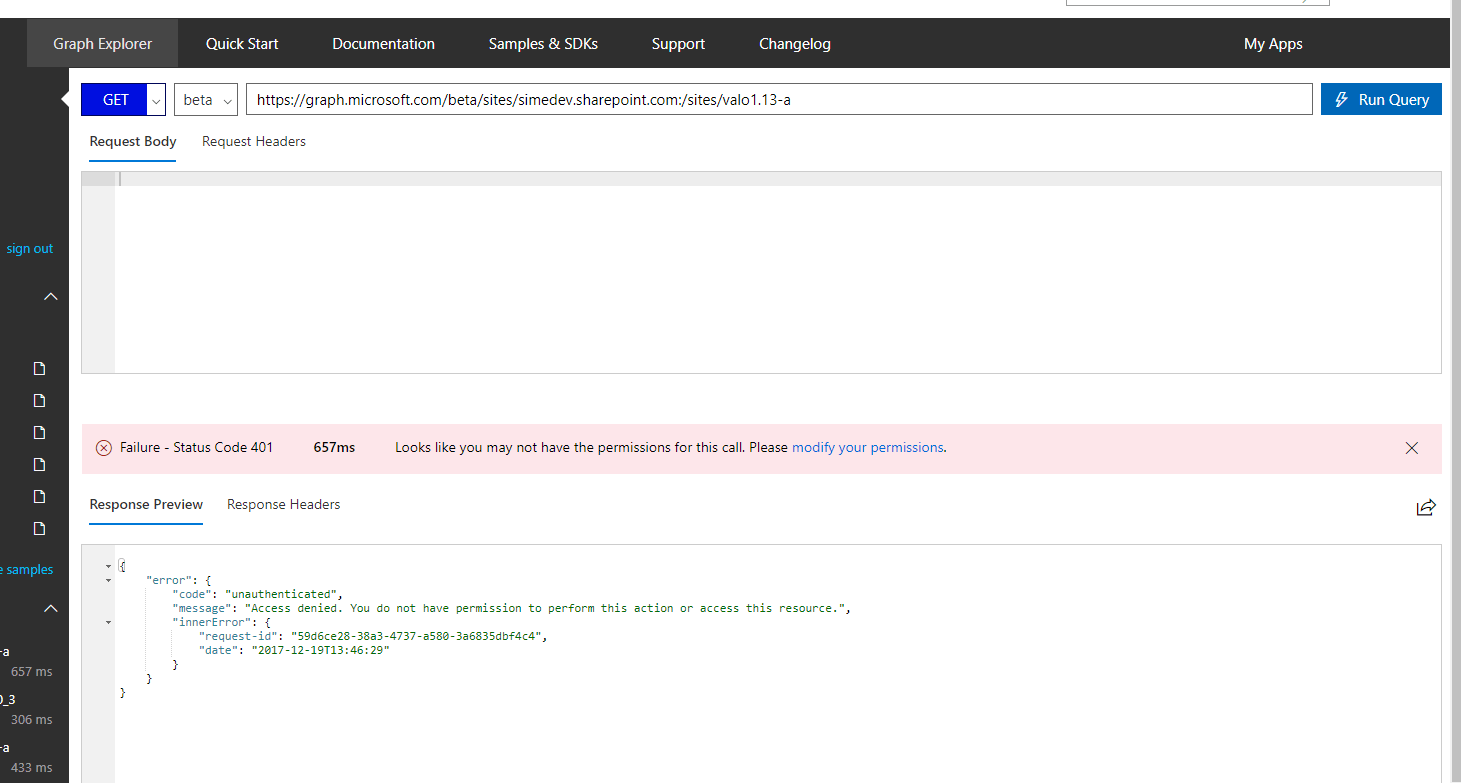Click the lightning icon on Run Query
This screenshot has width=1461, height=783.
(1341, 100)
